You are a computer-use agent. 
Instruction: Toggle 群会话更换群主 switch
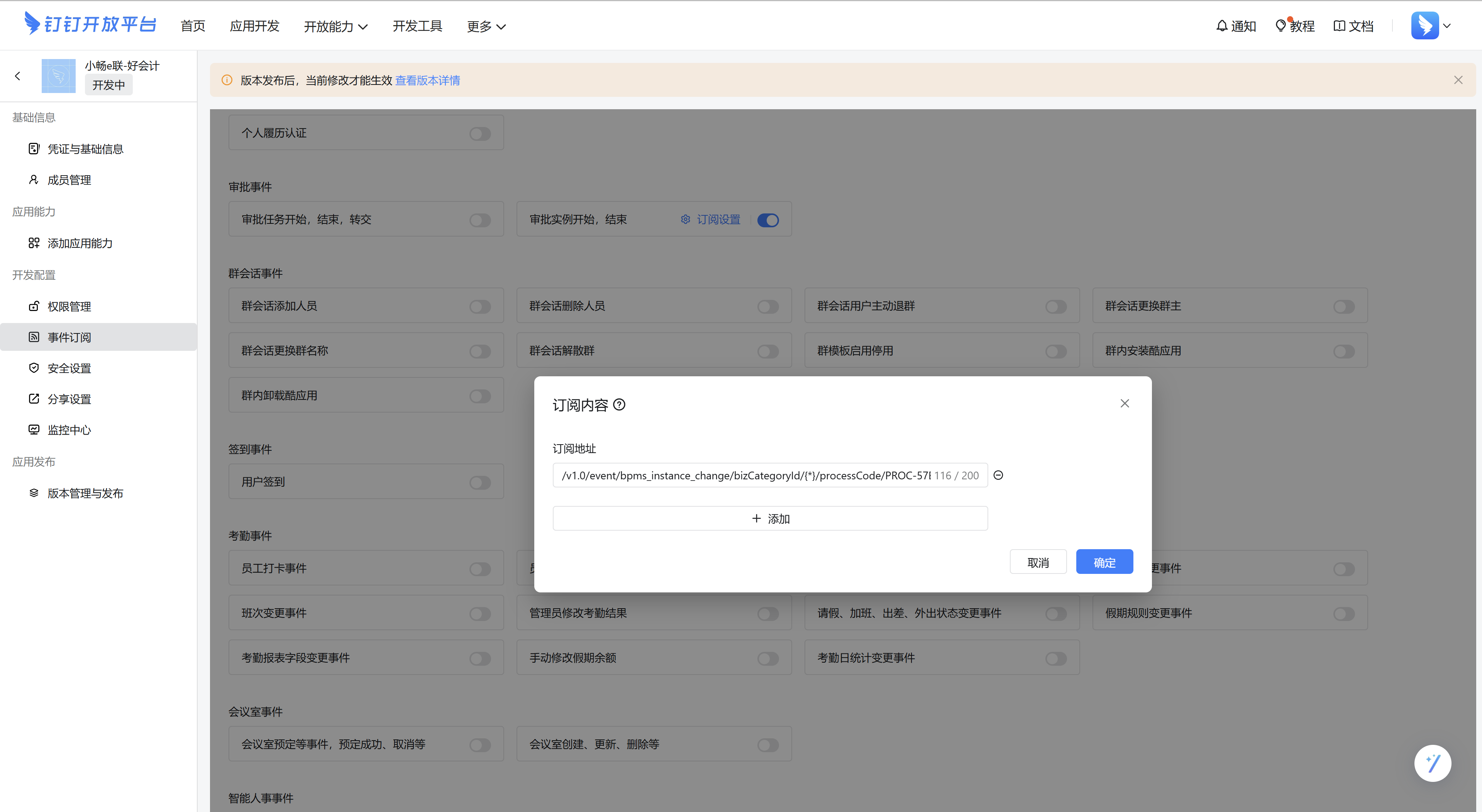click(x=1343, y=306)
